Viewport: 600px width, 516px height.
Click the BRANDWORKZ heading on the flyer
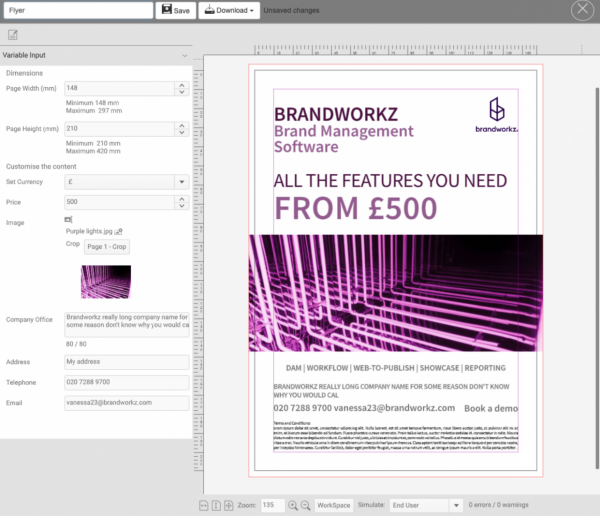pyautogui.click(x=336, y=114)
